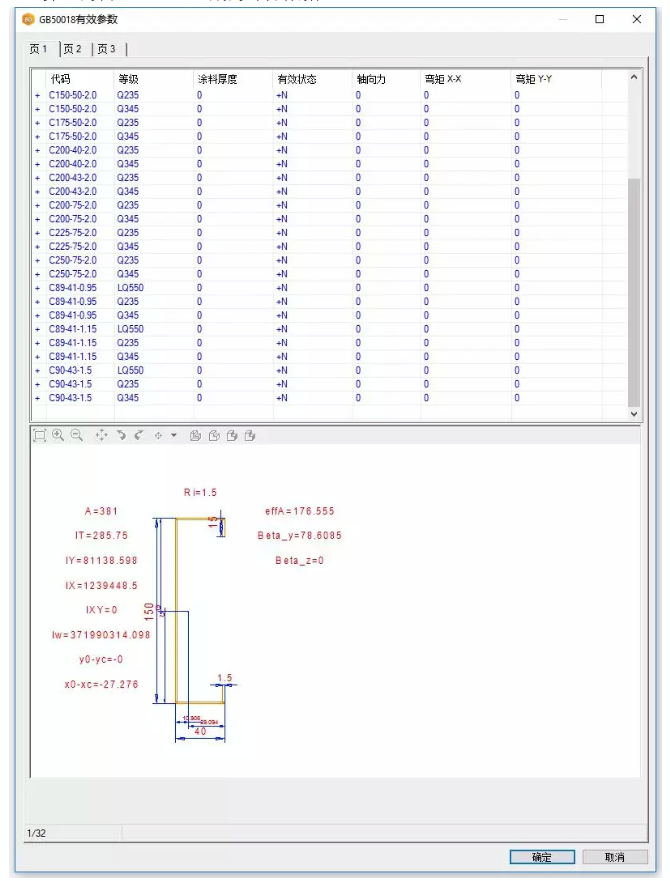Activate the pan move arrows tool
The width and height of the screenshot is (670, 881).
(x=102, y=435)
